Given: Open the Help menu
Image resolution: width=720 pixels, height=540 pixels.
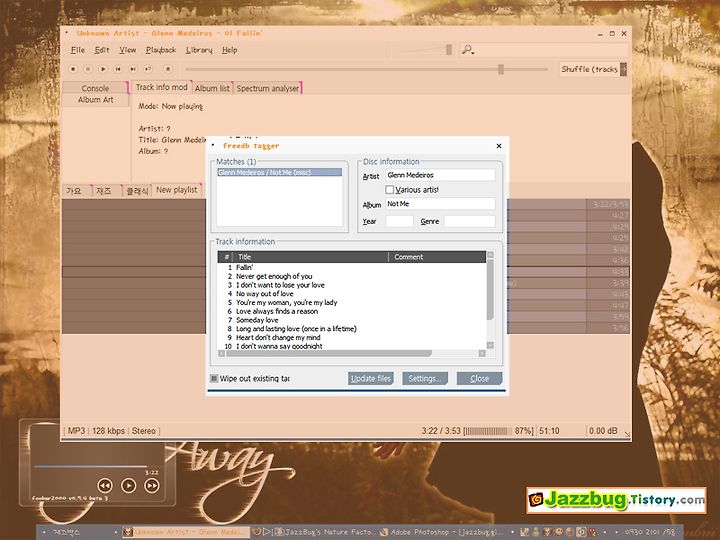Looking at the screenshot, I should (229, 50).
